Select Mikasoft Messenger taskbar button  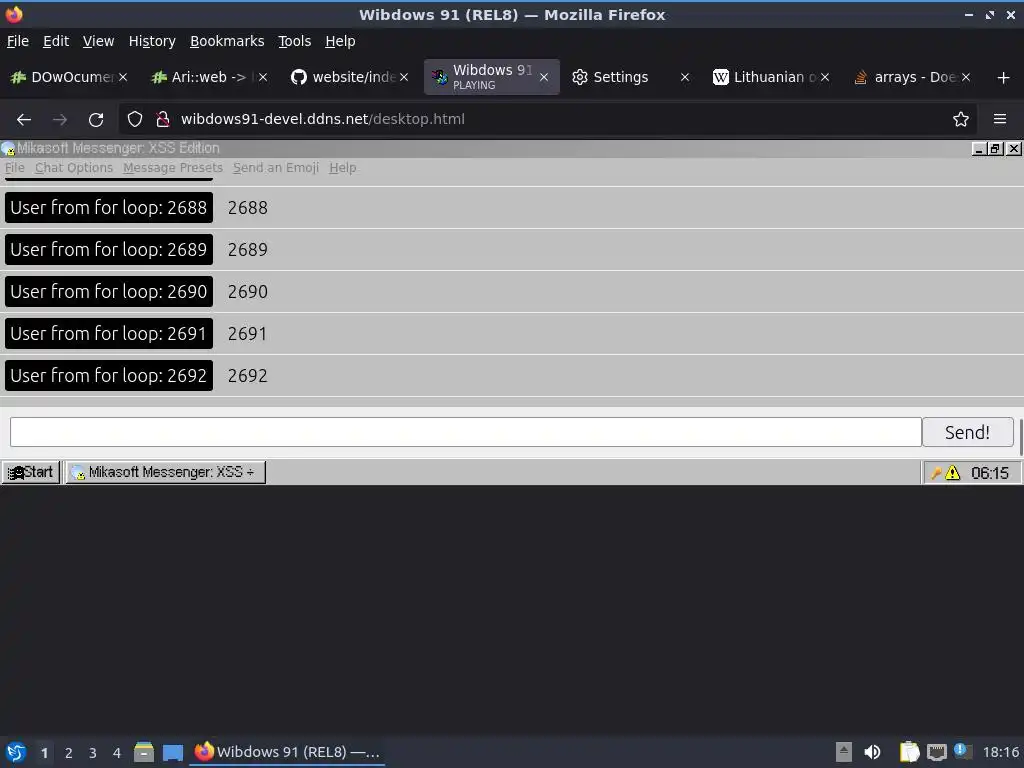(x=165, y=472)
